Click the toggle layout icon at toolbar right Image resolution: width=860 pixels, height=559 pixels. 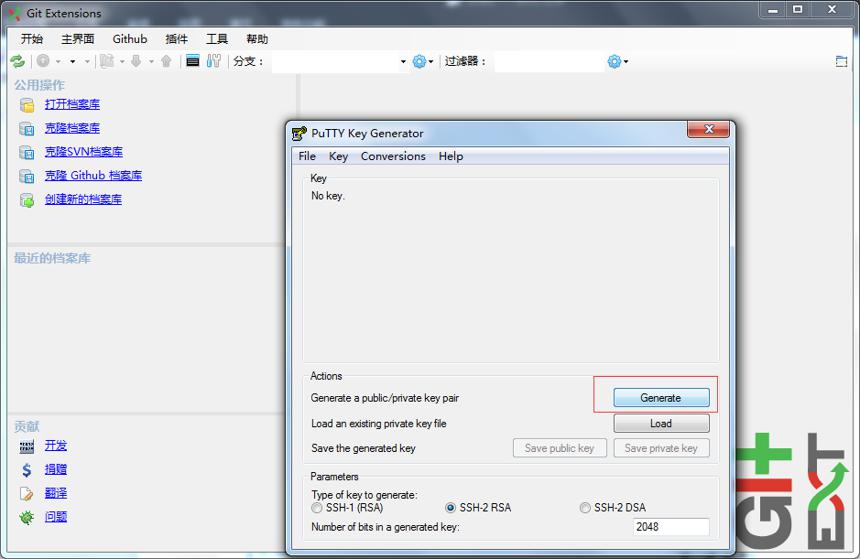841,61
